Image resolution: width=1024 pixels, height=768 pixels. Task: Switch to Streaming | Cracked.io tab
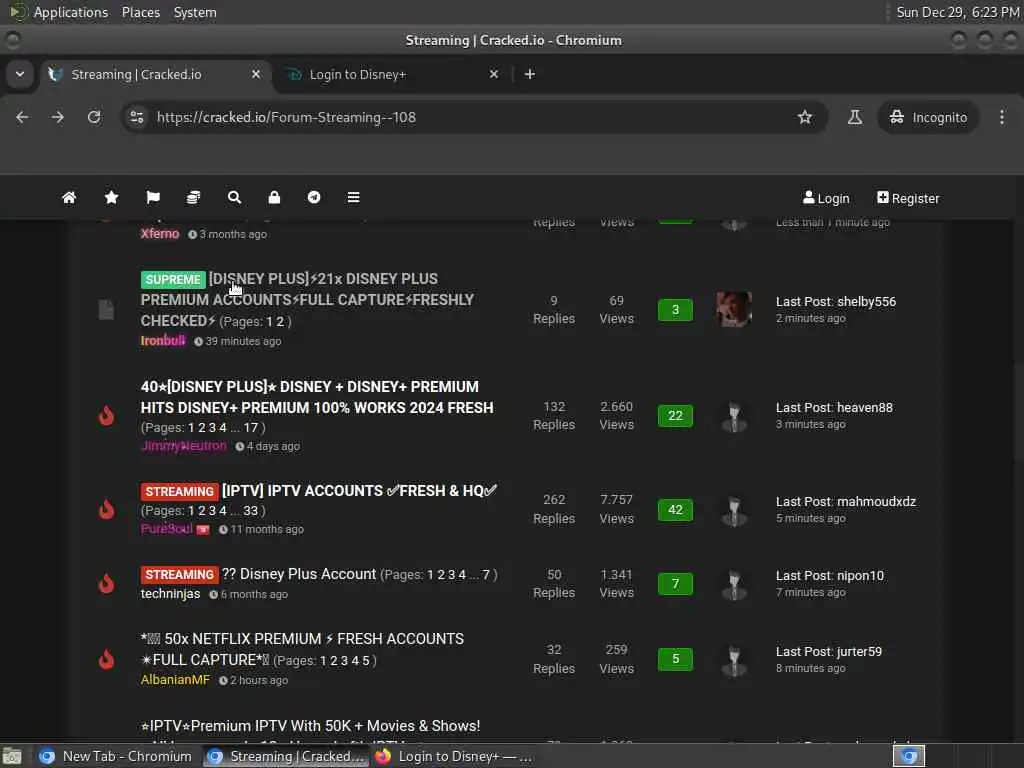point(154,74)
